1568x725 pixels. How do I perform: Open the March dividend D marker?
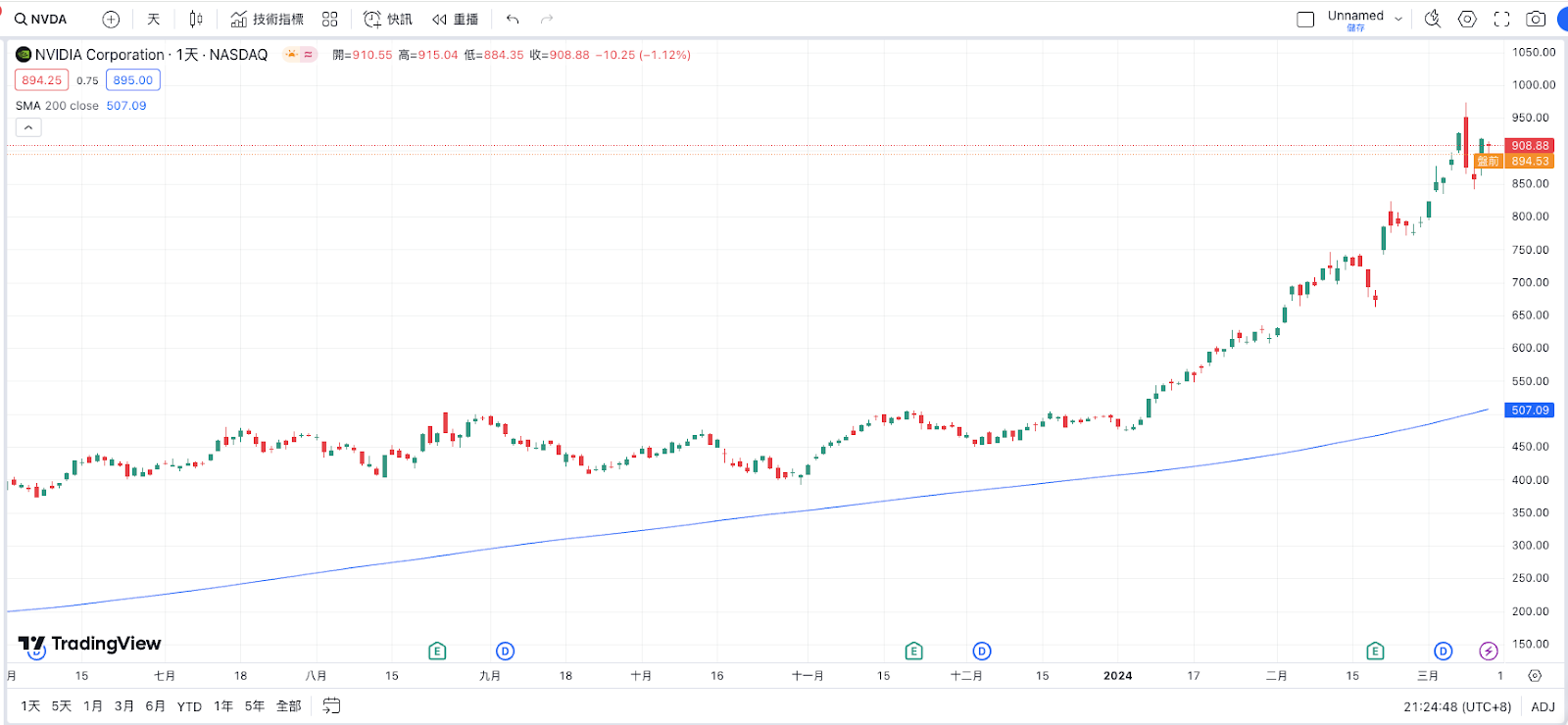pyautogui.click(x=1443, y=651)
